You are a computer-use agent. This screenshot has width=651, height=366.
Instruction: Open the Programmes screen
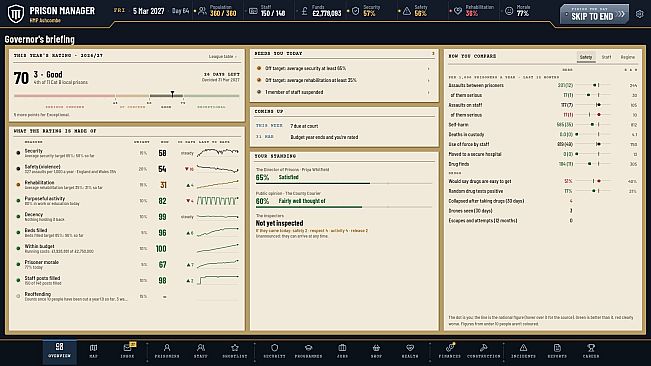(x=308, y=351)
